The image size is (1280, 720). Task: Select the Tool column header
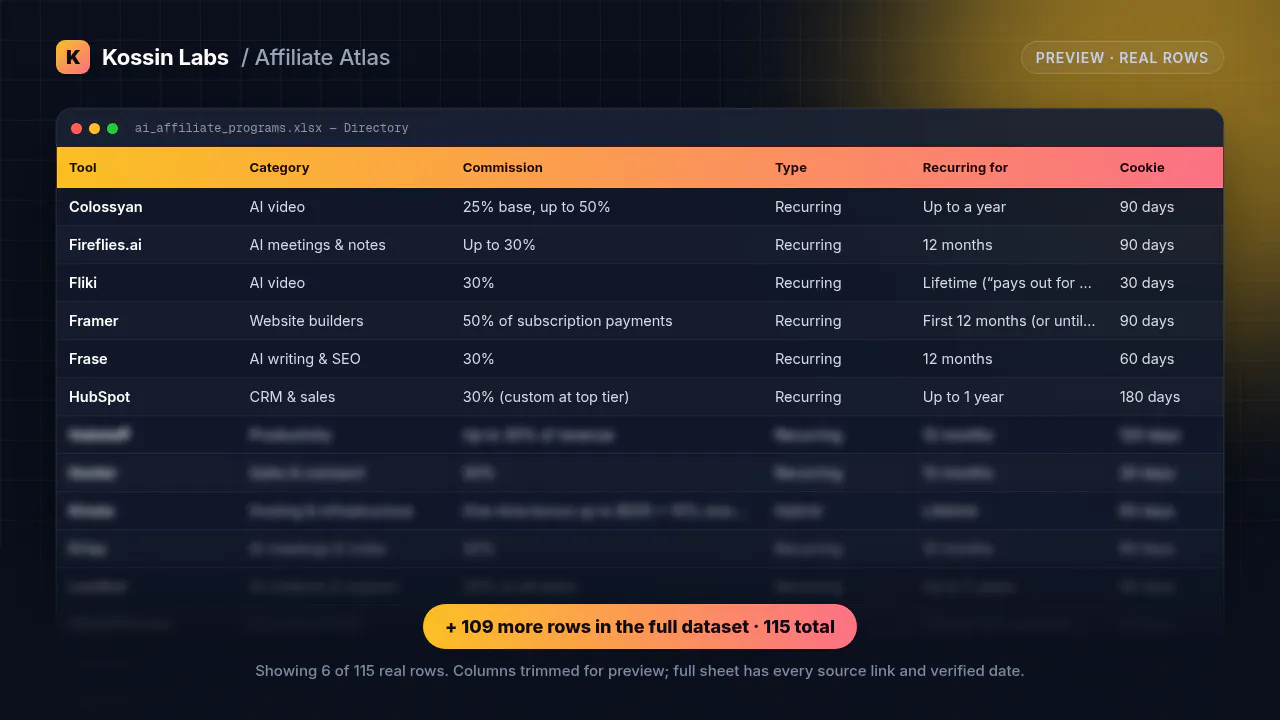click(x=83, y=168)
